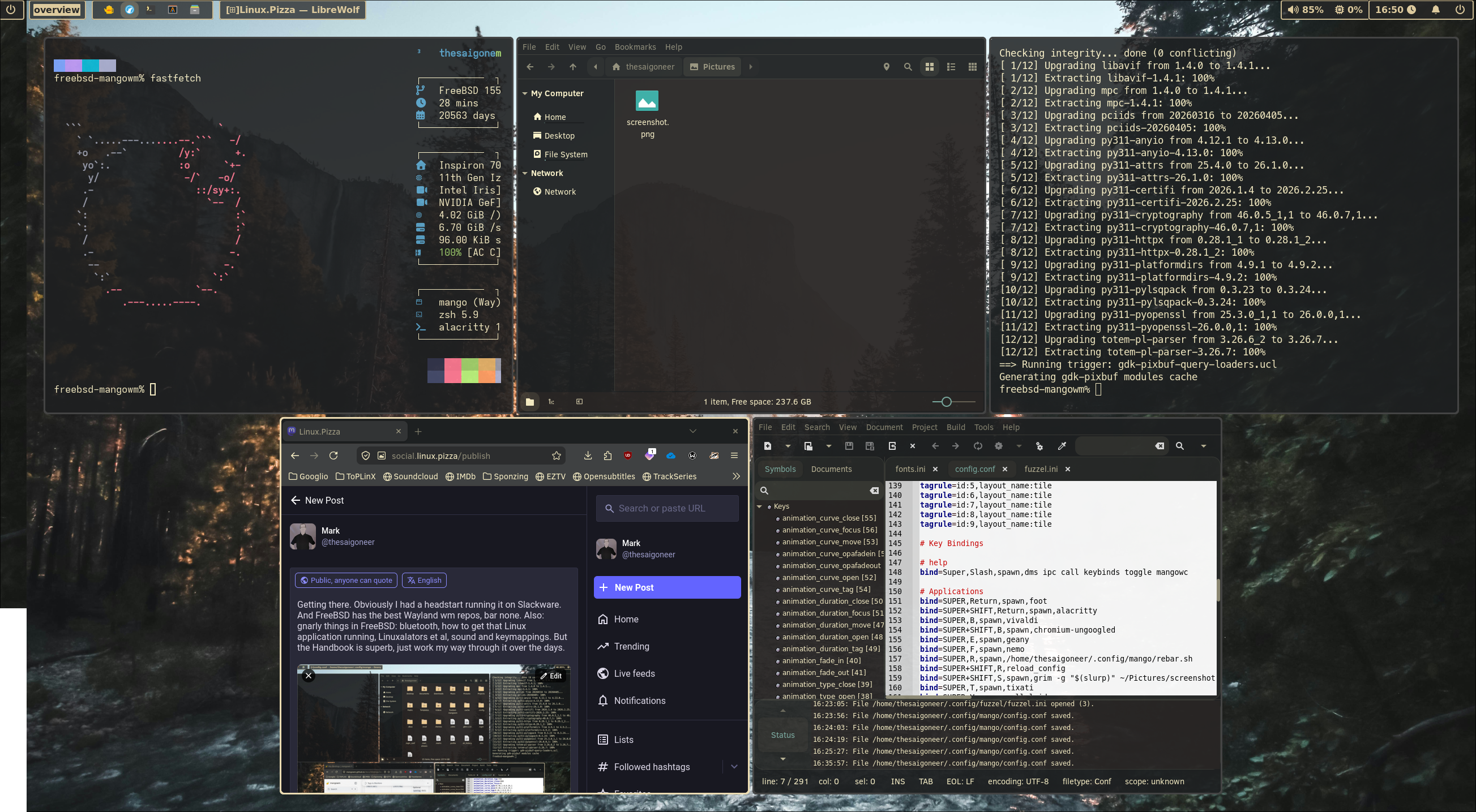
Task: Switch Nemo to compact view
Action: point(972,67)
